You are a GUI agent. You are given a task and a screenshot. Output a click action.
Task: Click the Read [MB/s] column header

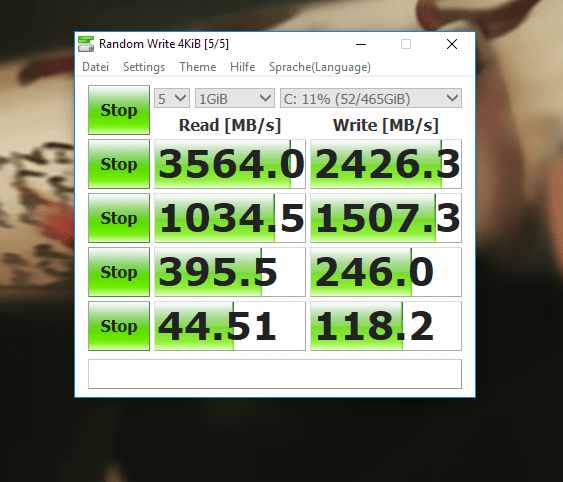pos(230,125)
